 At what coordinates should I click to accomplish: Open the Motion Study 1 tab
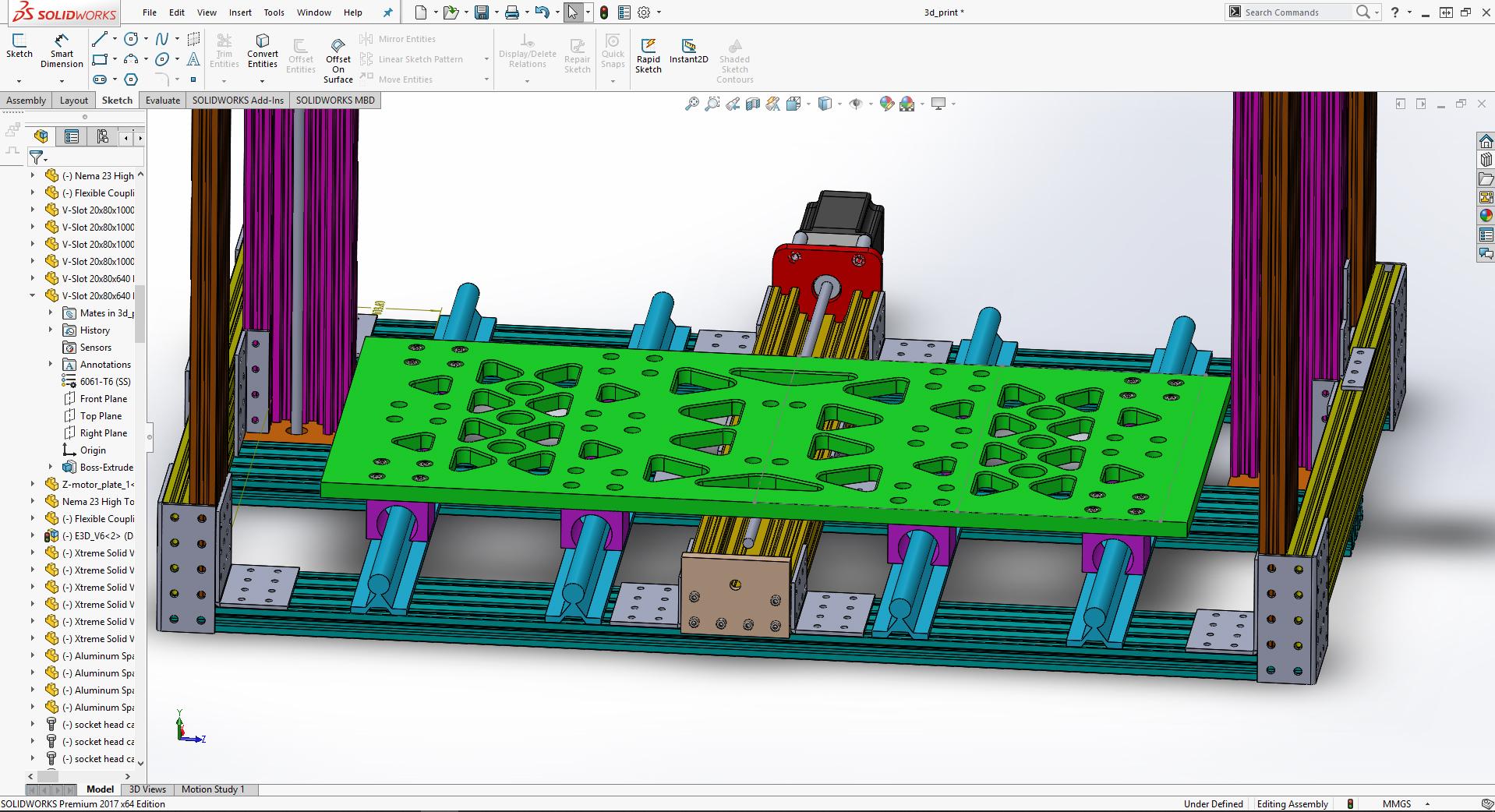(213, 789)
